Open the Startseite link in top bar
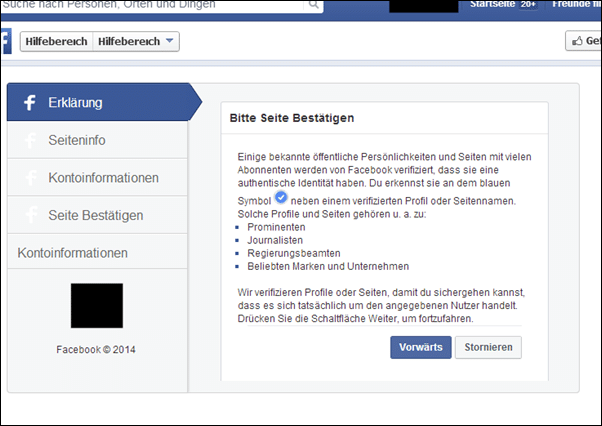 pos(492,4)
